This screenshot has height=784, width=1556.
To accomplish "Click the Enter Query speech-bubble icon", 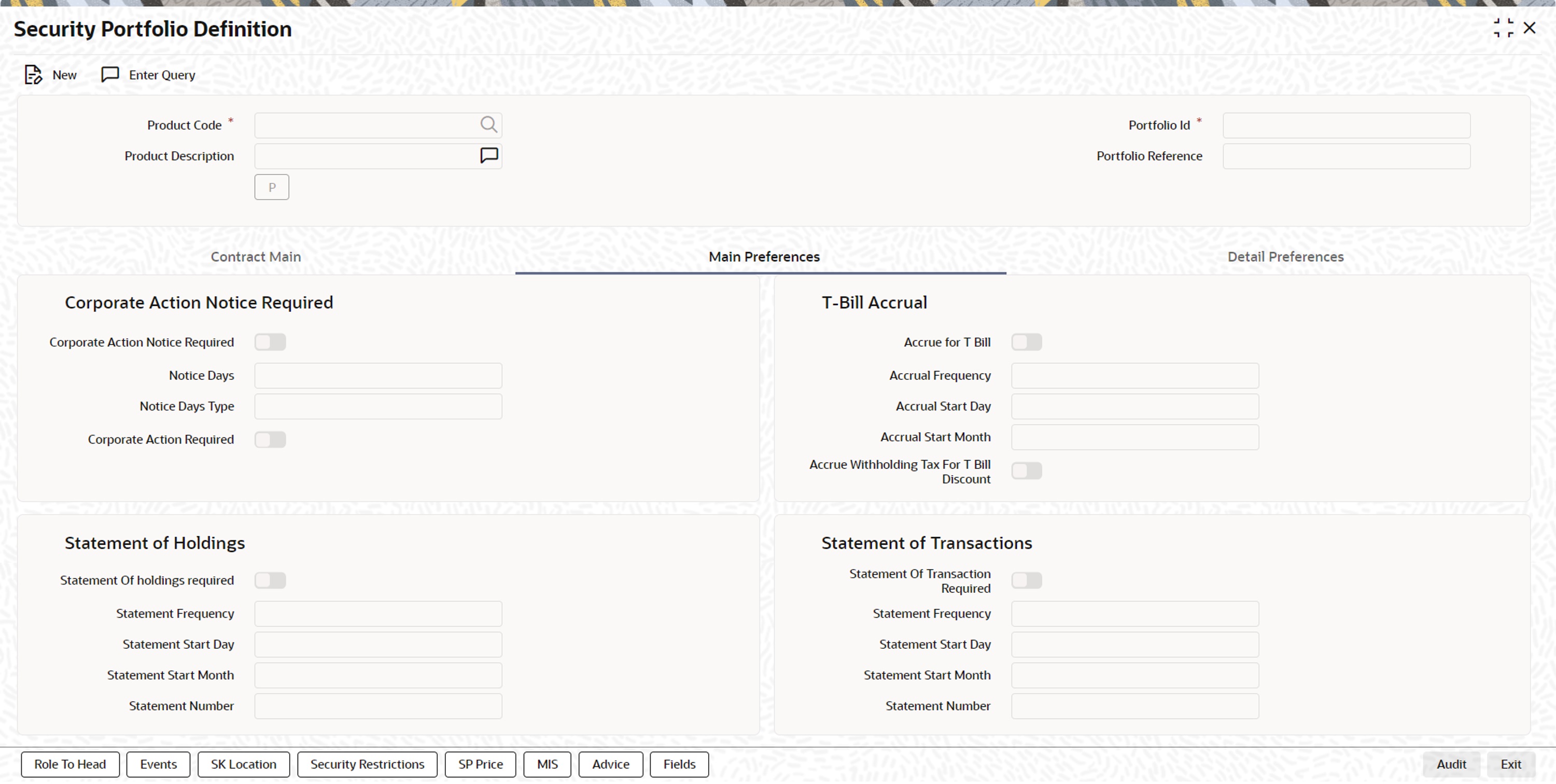I will 109,75.
